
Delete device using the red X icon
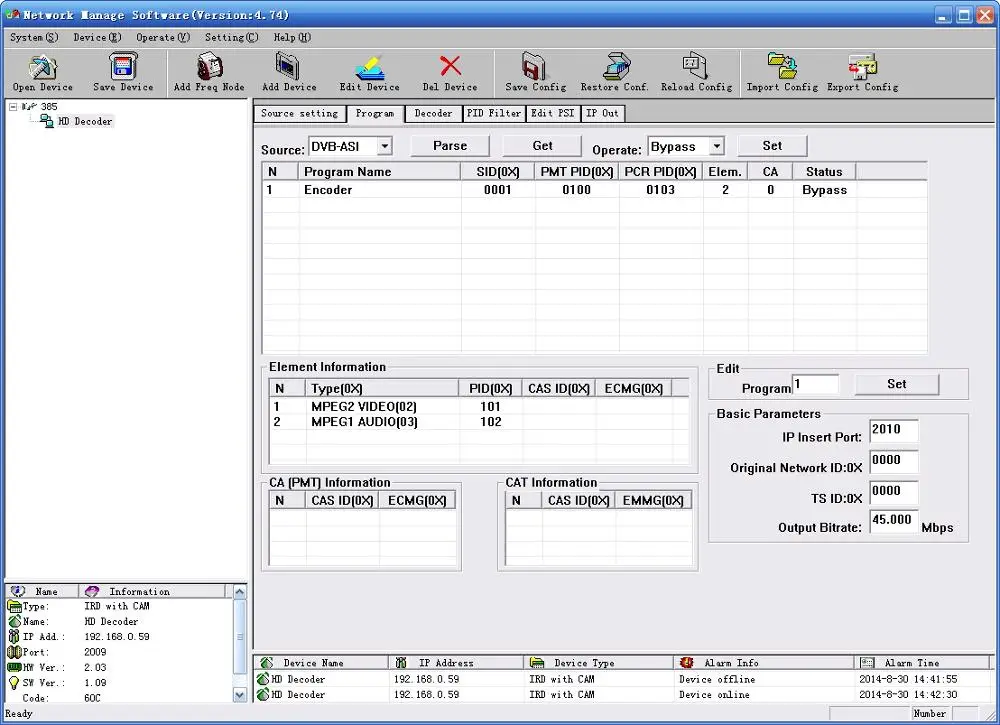coord(450,72)
